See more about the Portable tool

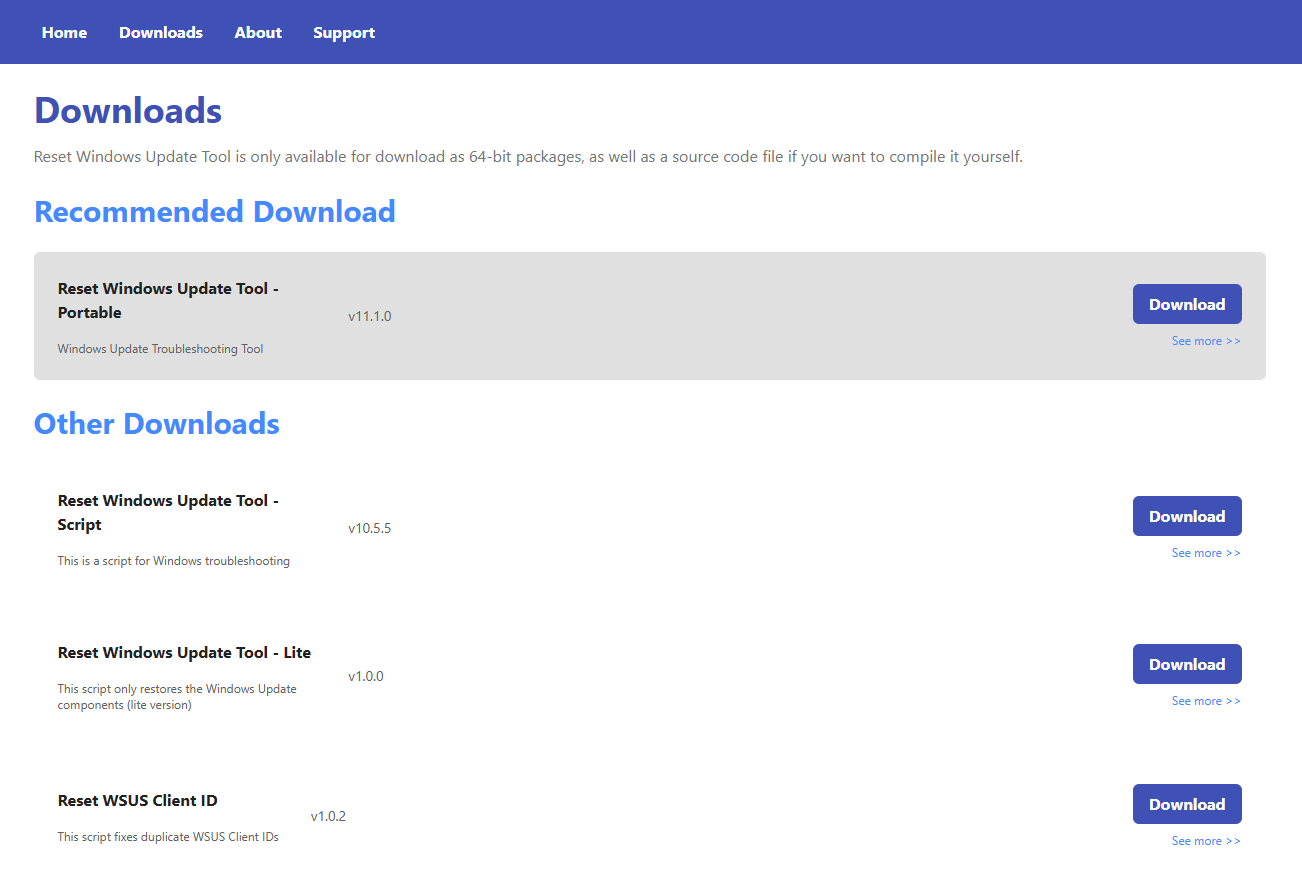(x=1206, y=341)
